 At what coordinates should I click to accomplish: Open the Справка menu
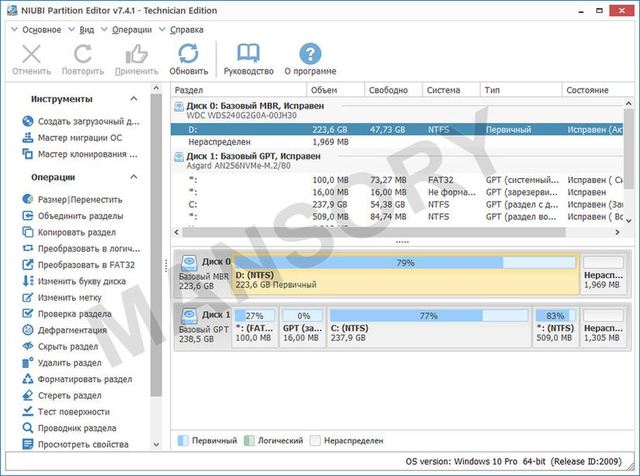click(187, 30)
